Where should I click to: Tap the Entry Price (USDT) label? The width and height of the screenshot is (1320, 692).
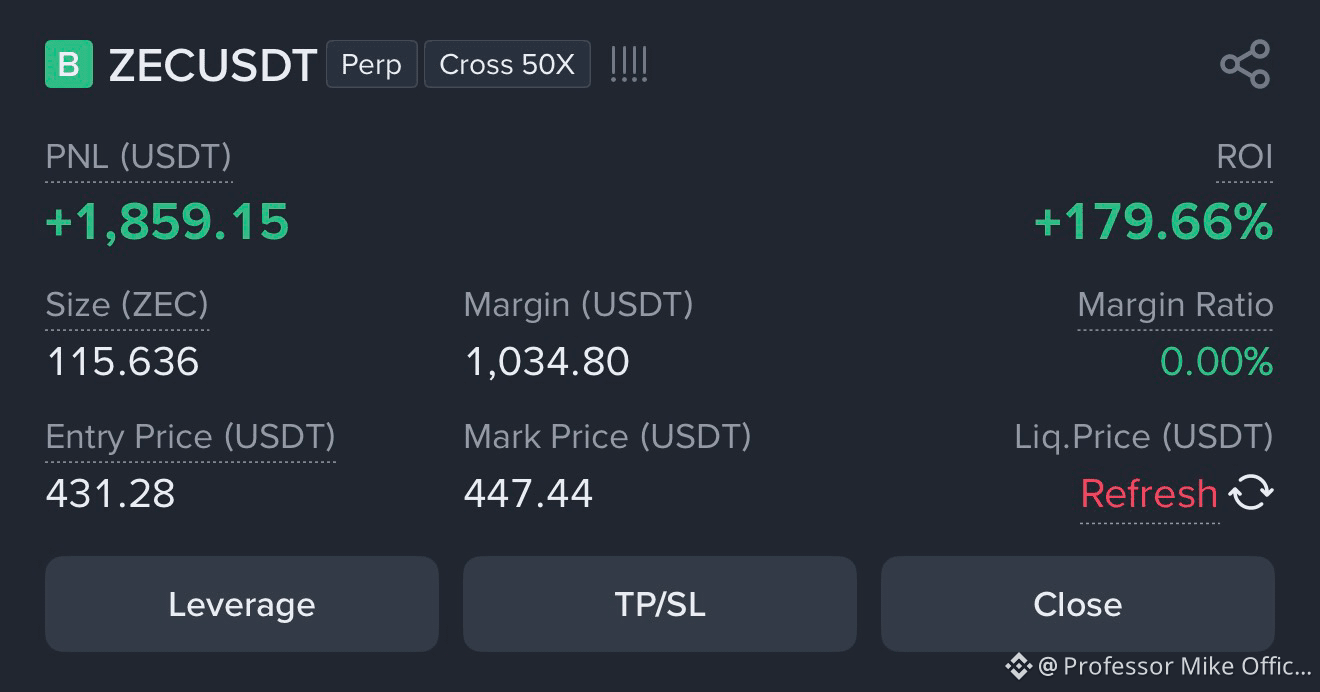click(190, 437)
